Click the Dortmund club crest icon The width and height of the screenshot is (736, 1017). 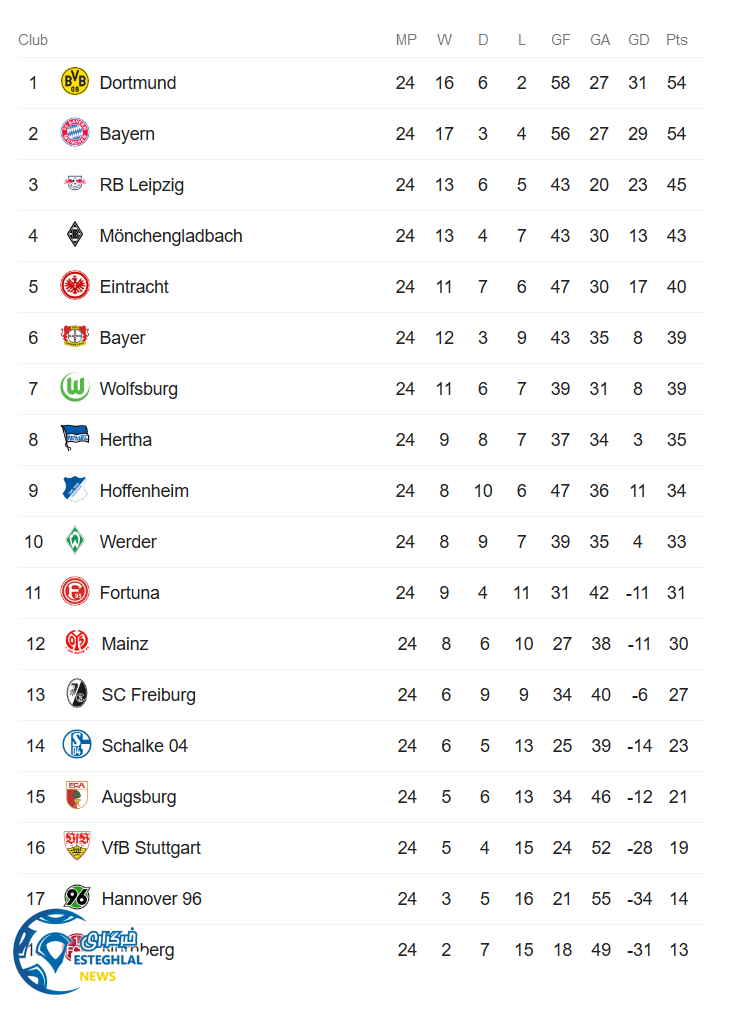click(x=75, y=83)
